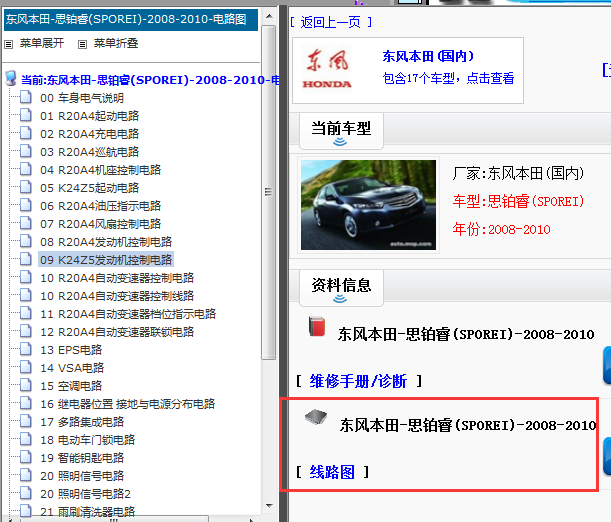The image size is (611, 522).
Task: Click the gray chip icon for 线路图
Action: tap(316, 417)
